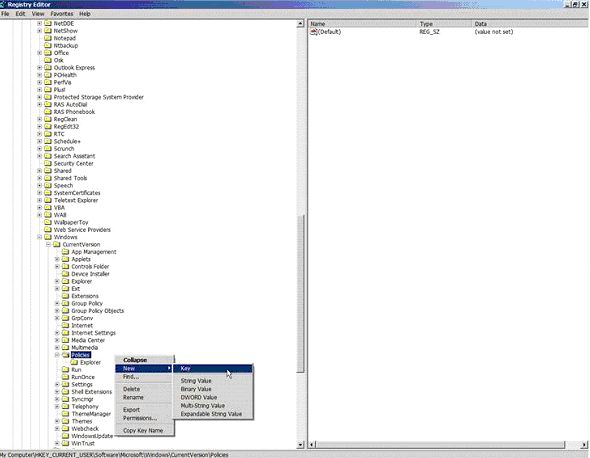
Task: Collapse the Policies key
Action: click(x=57, y=355)
